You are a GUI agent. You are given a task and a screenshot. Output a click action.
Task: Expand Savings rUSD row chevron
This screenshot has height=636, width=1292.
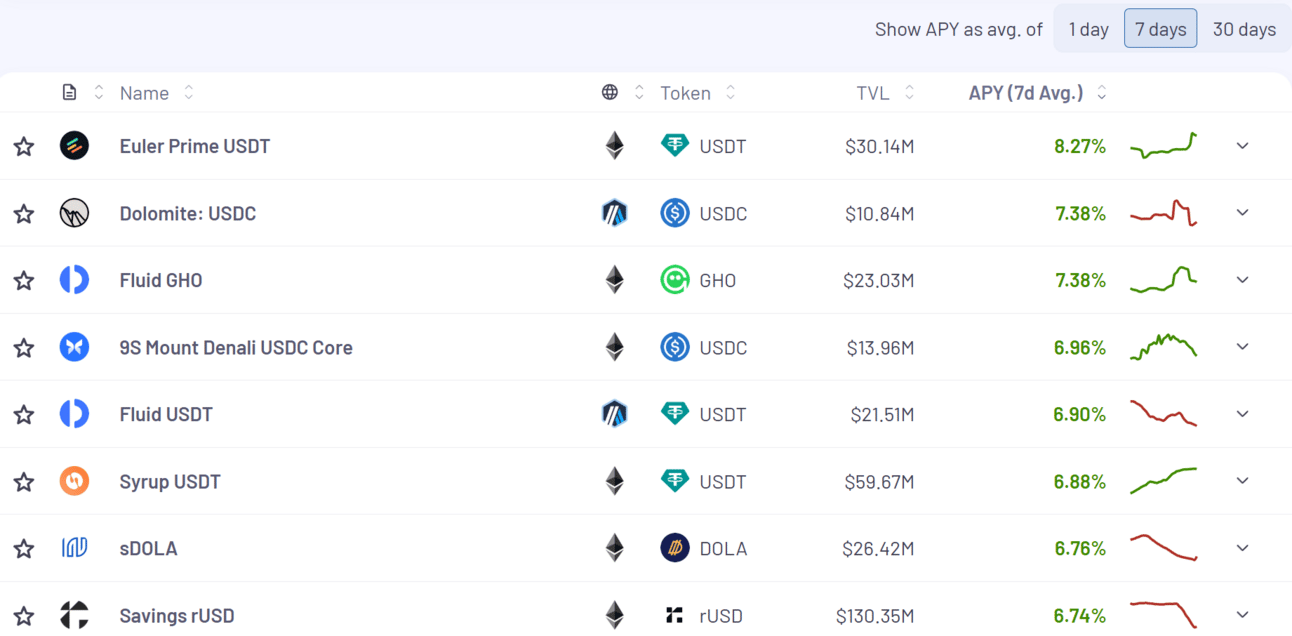tap(1242, 615)
